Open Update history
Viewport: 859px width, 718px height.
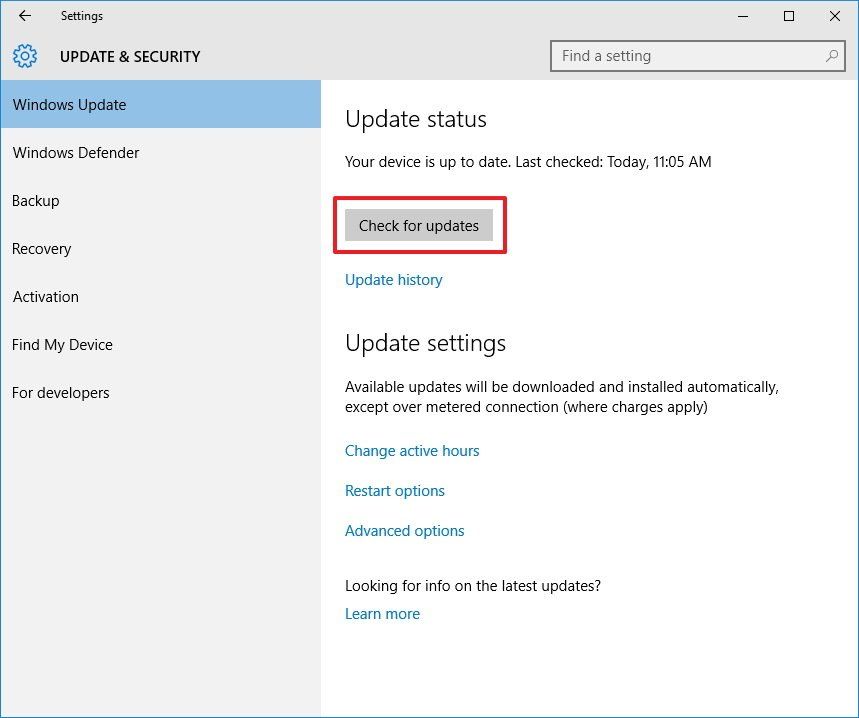pos(393,279)
